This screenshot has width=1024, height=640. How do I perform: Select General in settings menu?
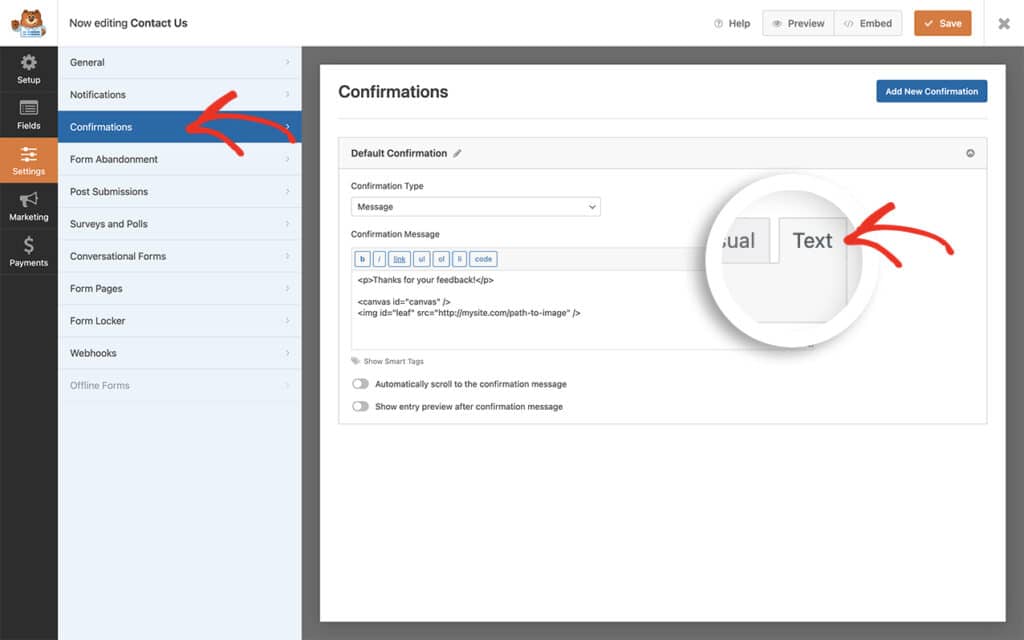pos(180,62)
